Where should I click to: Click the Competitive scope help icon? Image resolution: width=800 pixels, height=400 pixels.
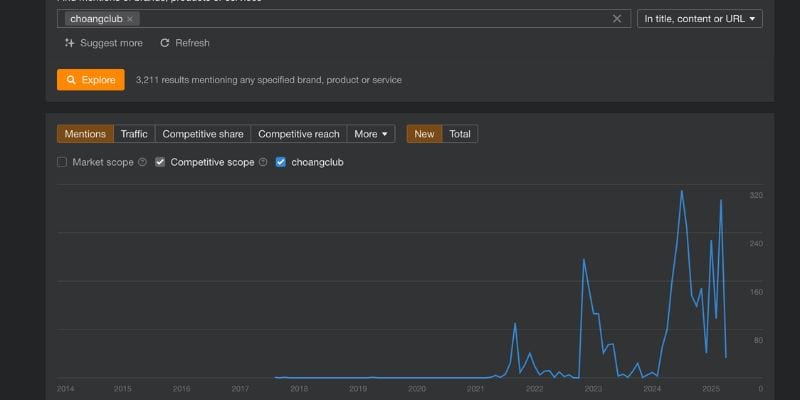click(x=263, y=162)
